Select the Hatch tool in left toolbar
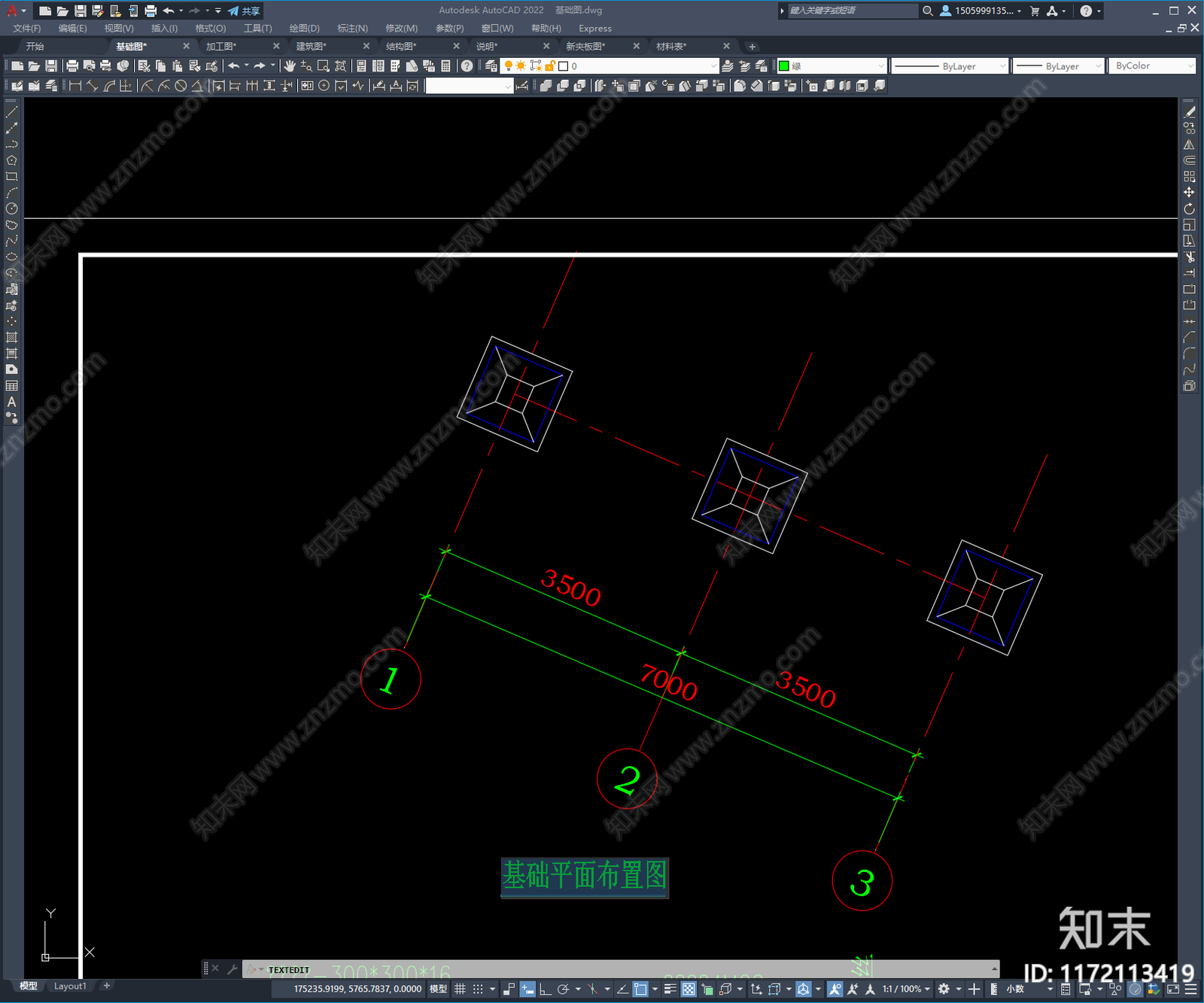The width and height of the screenshot is (1204, 1003). (11, 337)
